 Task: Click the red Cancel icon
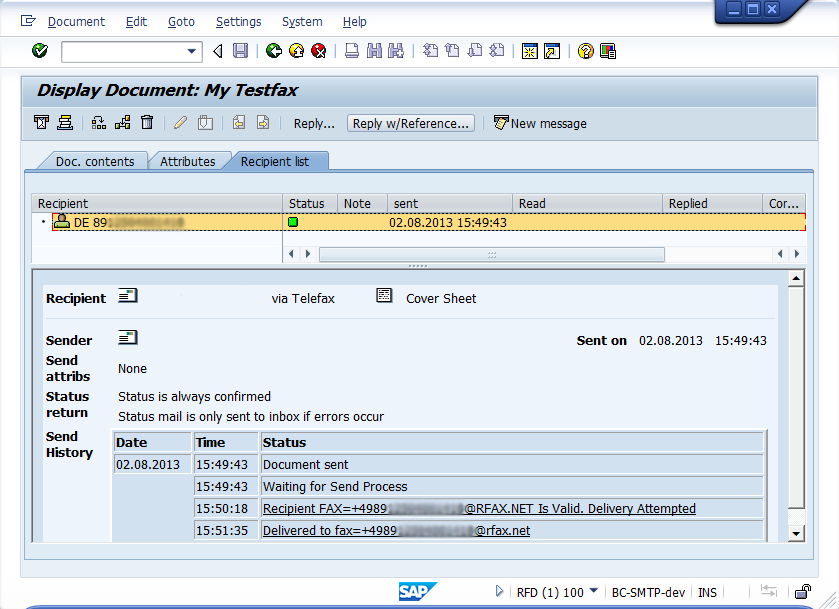click(318, 51)
